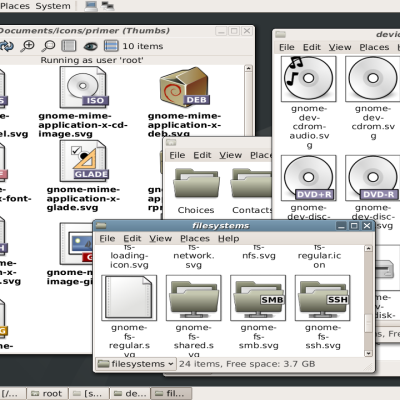The width and height of the screenshot is (400, 400).
Task: Click the 'Running as user root' banner
Action: (92, 60)
